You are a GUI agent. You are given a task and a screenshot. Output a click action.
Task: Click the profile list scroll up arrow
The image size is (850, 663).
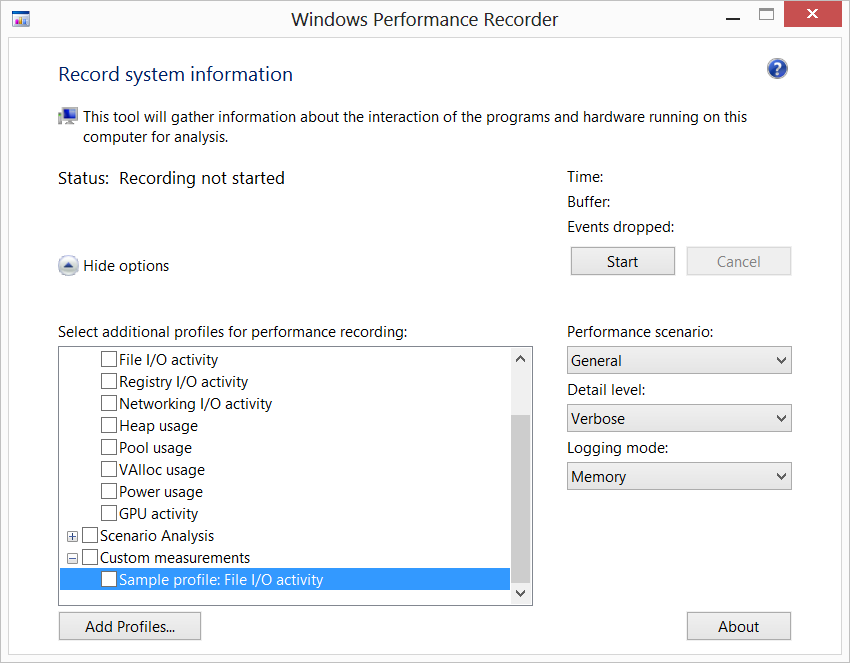pos(520,359)
